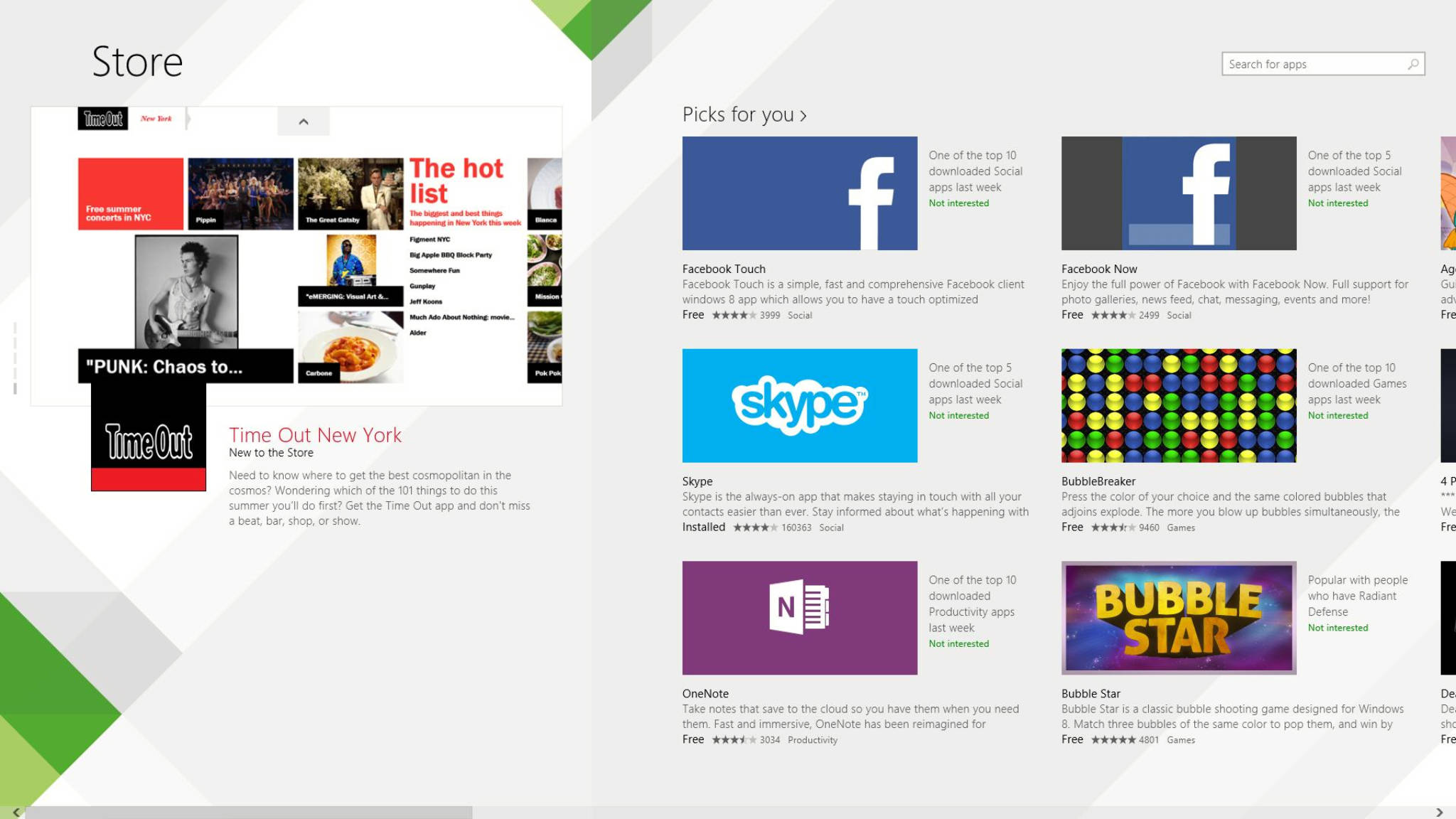Toggle 'Not interested' for Bubble Star
This screenshot has height=819, width=1456.
coord(1338,627)
